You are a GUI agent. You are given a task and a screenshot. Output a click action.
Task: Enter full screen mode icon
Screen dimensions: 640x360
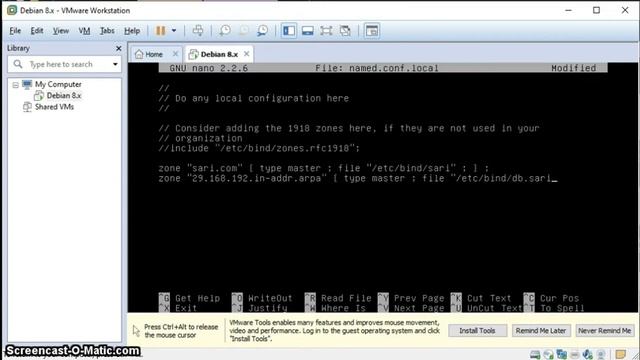point(326,31)
